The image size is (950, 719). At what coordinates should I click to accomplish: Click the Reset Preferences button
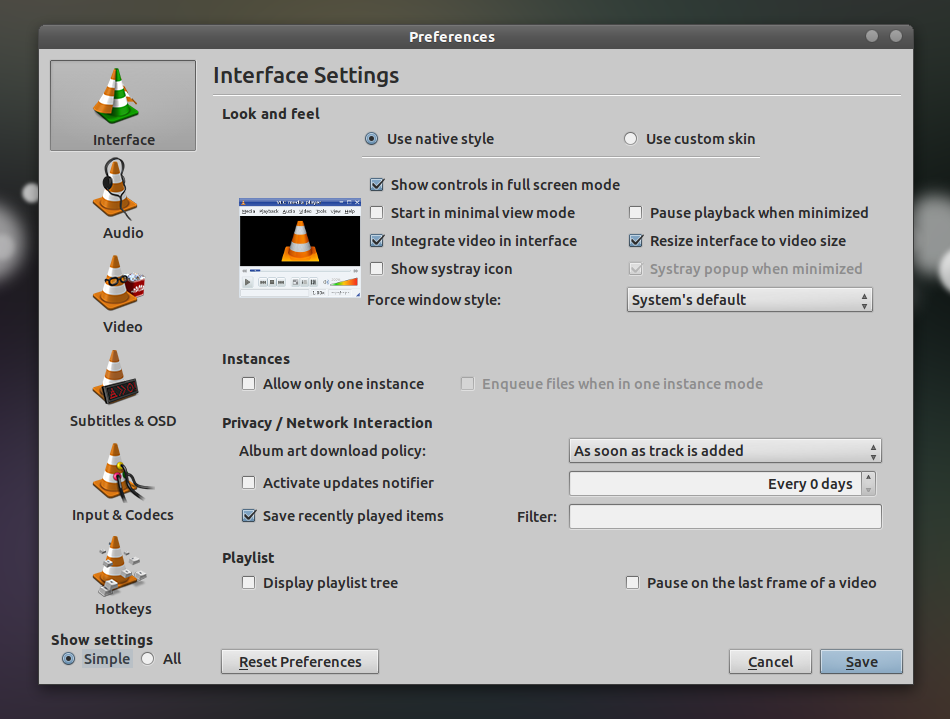tap(299, 661)
